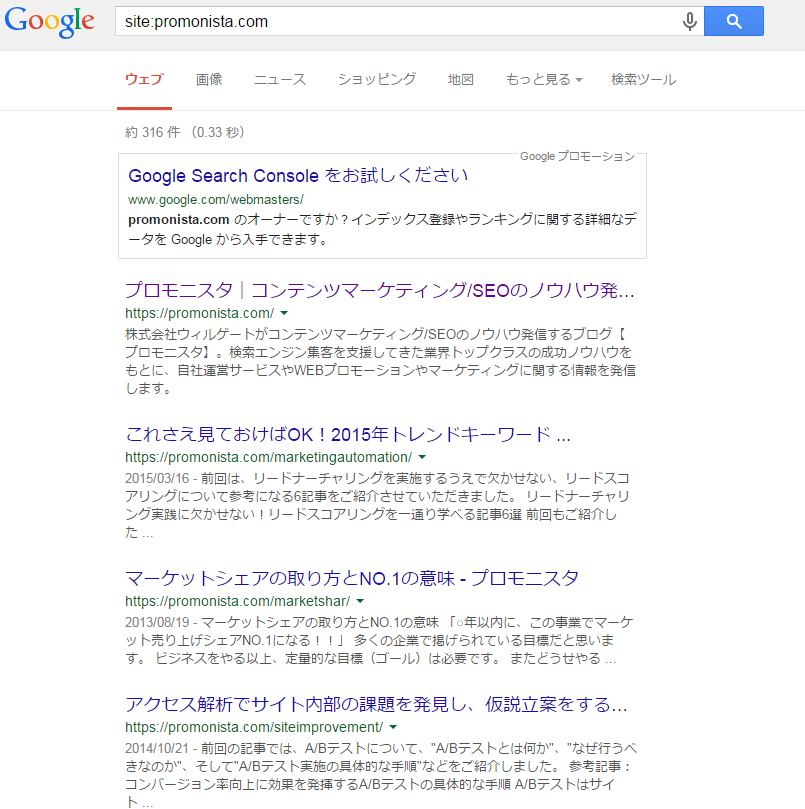Click the microphone voice search icon
The height and width of the screenshot is (809, 805).
click(689, 21)
